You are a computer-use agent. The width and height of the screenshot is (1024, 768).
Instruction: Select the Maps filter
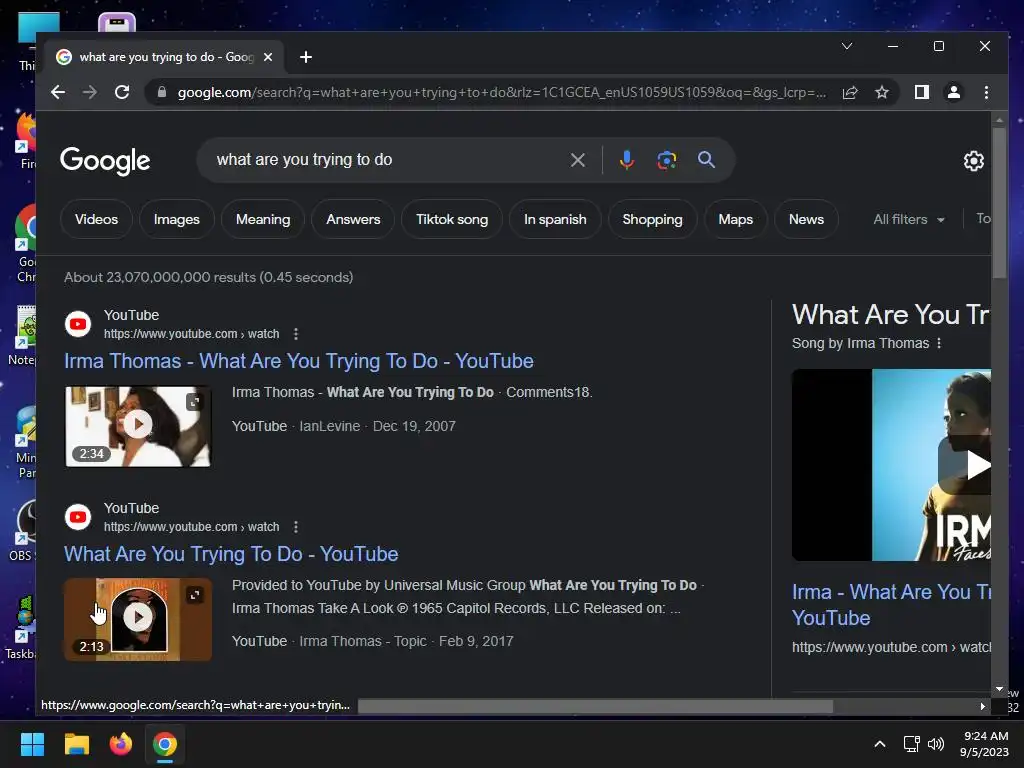click(x=735, y=219)
